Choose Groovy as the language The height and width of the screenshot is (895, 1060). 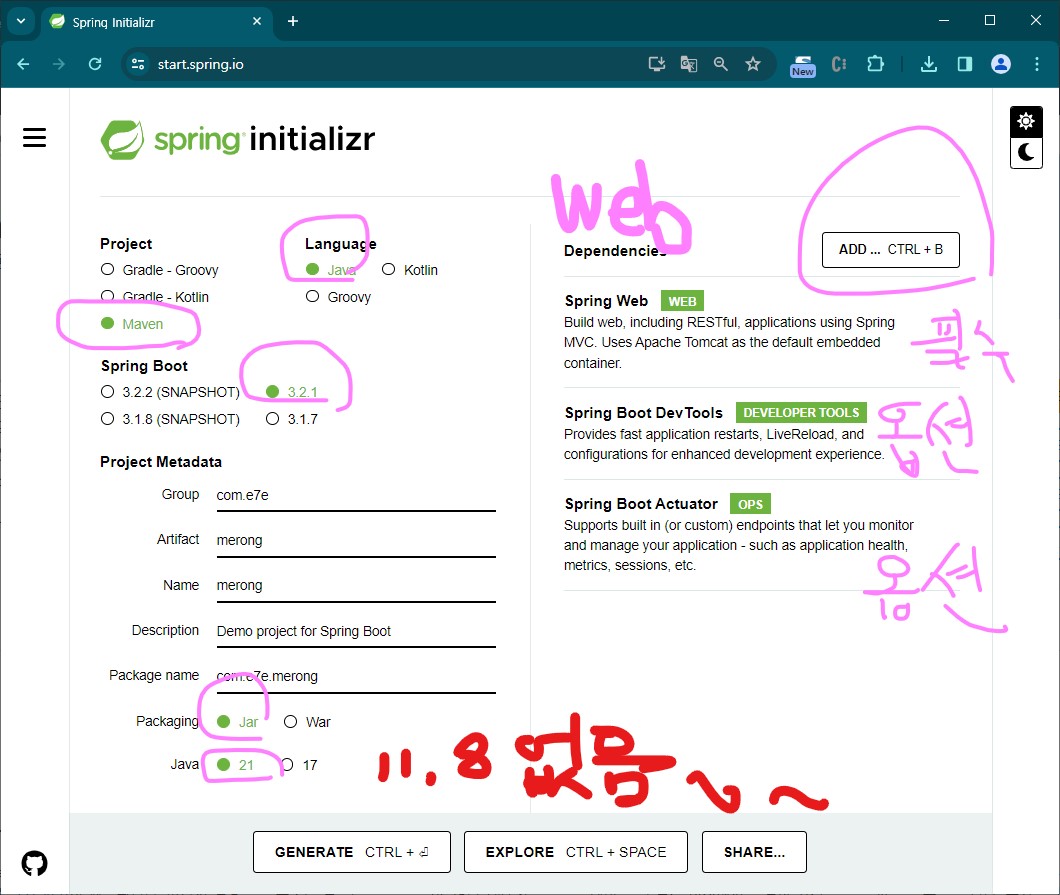[x=338, y=297]
